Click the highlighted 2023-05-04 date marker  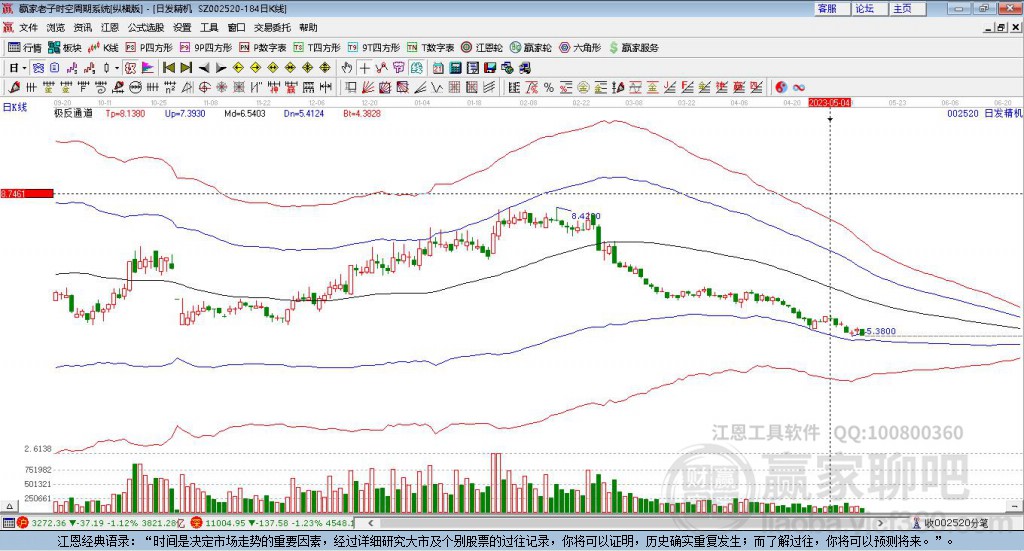pos(829,102)
